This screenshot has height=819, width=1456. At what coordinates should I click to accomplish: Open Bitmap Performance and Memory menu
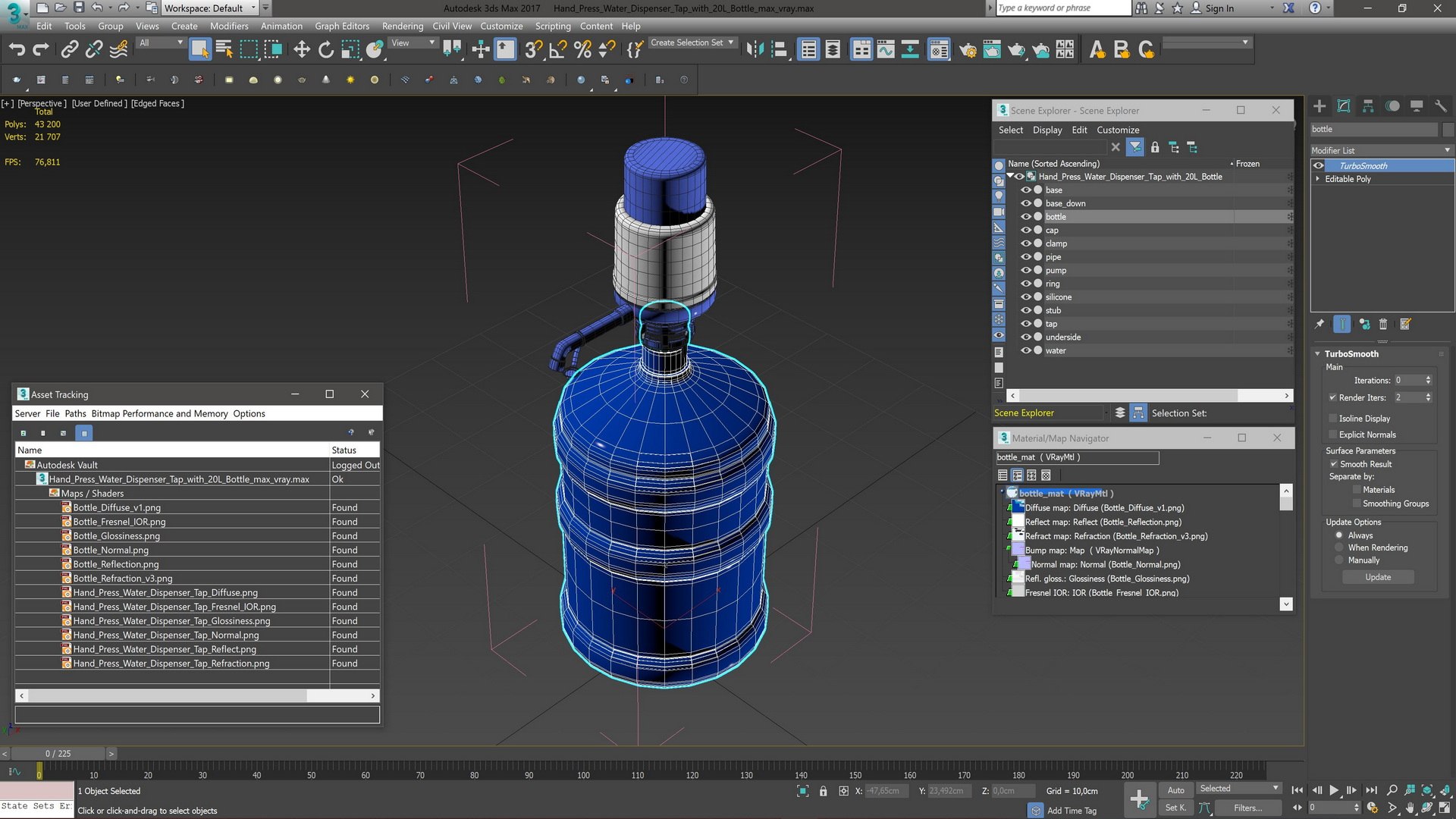pyautogui.click(x=159, y=414)
